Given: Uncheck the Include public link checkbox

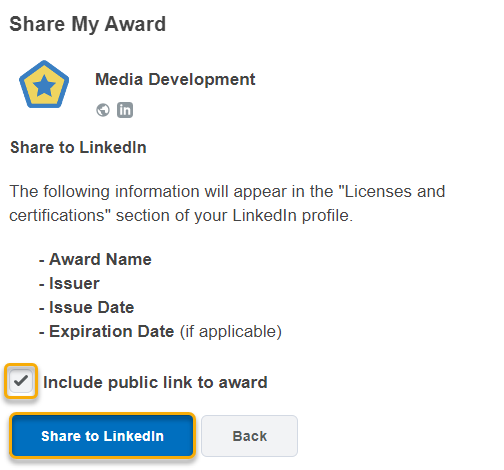Looking at the screenshot, I should click(21, 381).
